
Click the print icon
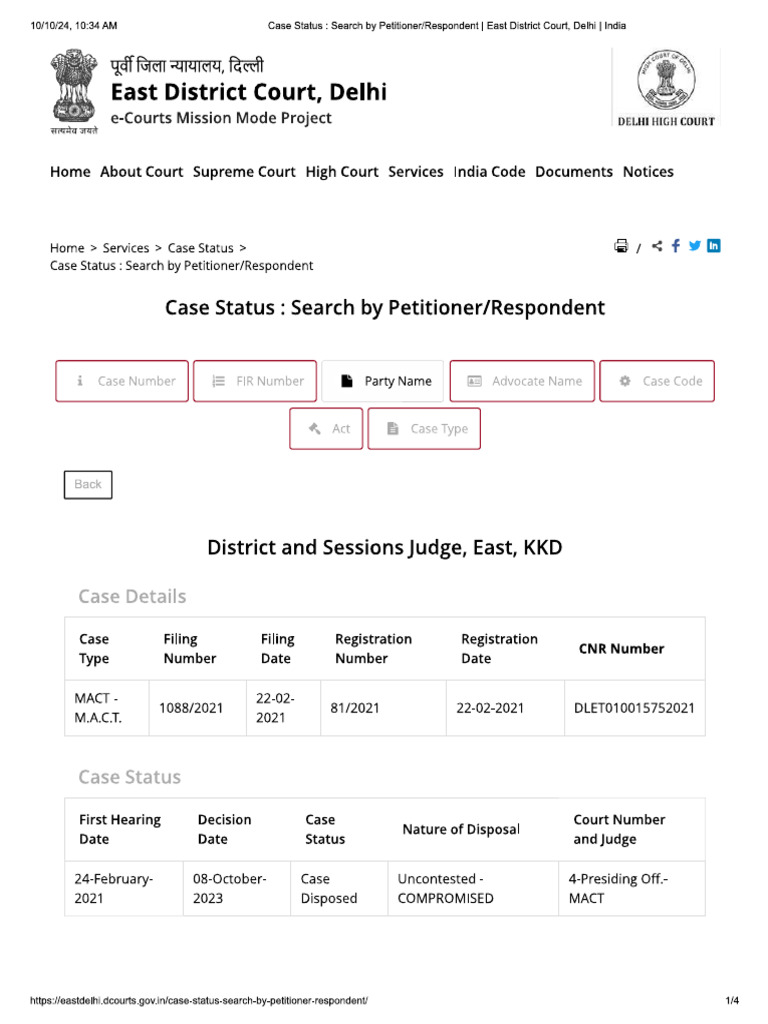point(621,246)
